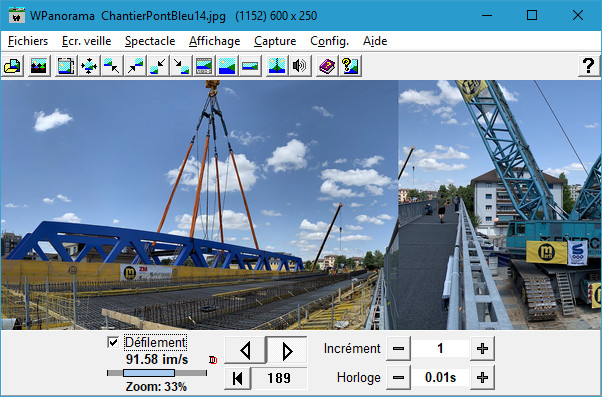Screen dimensions: 602x397
Task: Click the Zoom: 33% label
Action: pos(156,386)
